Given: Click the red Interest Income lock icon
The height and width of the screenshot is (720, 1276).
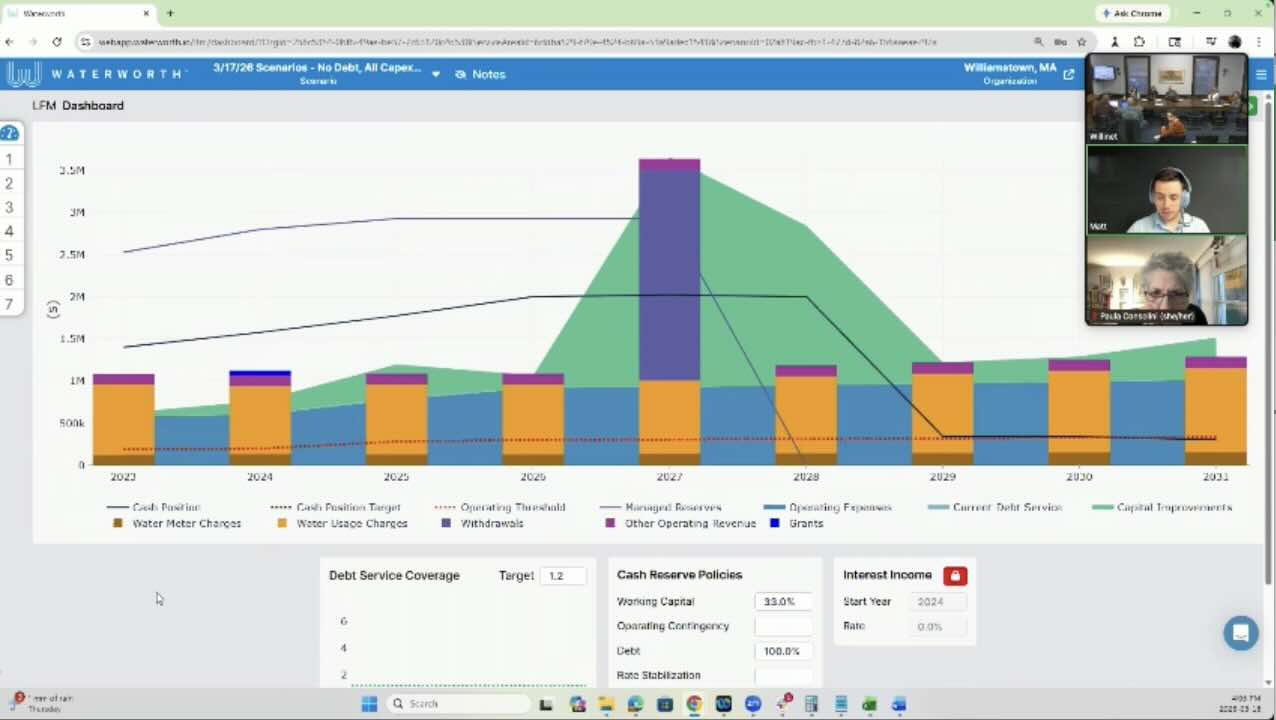Looking at the screenshot, I should coord(954,576).
